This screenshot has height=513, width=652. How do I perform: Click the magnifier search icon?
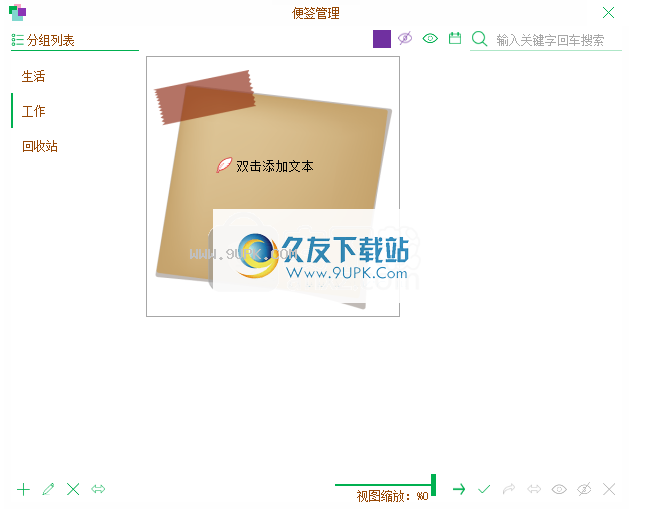point(479,39)
